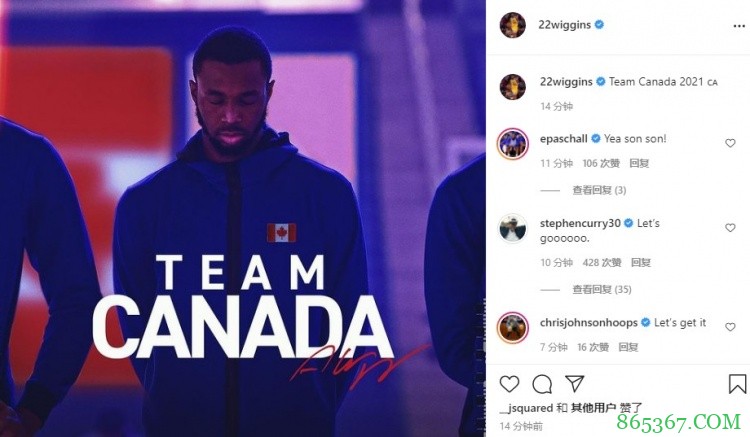Open the Team Canada post image

(x=243, y=218)
